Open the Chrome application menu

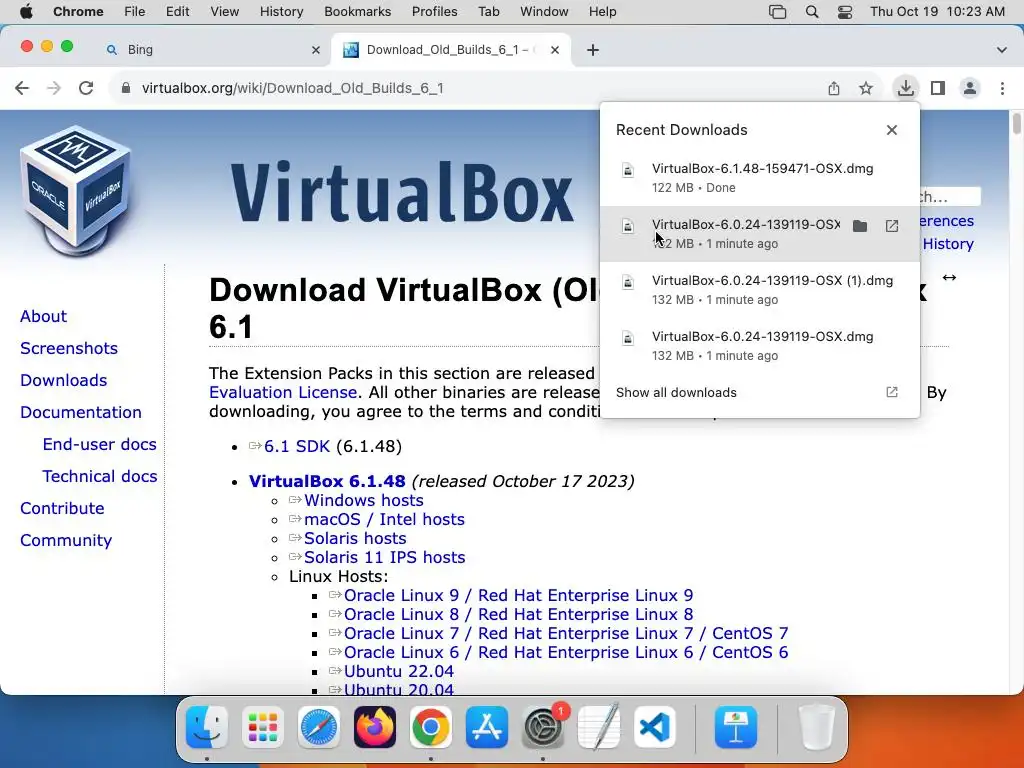(78, 12)
